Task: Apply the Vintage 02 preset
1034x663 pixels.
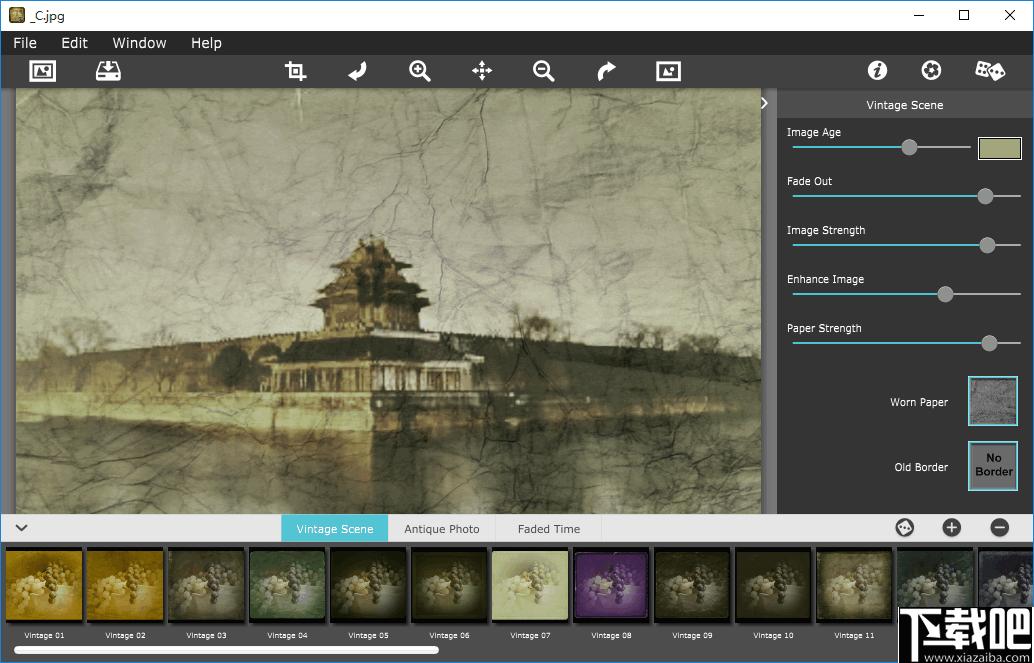Action: [125, 586]
